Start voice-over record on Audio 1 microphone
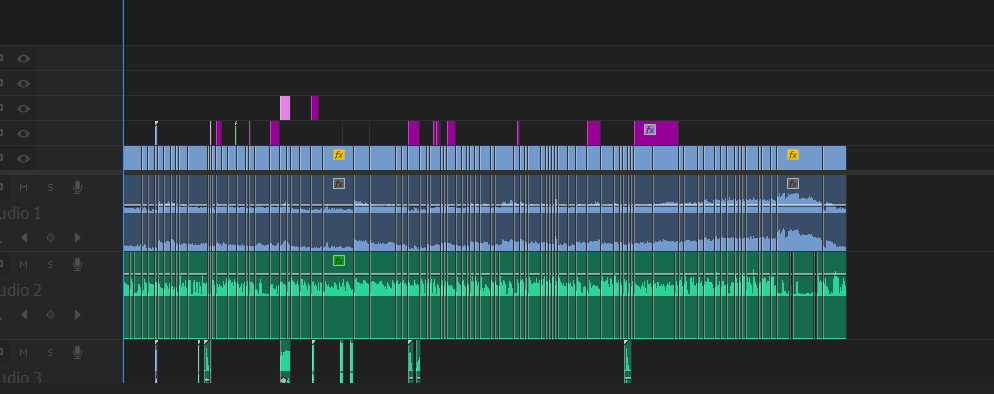This screenshot has height=394, width=994. [x=77, y=187]
